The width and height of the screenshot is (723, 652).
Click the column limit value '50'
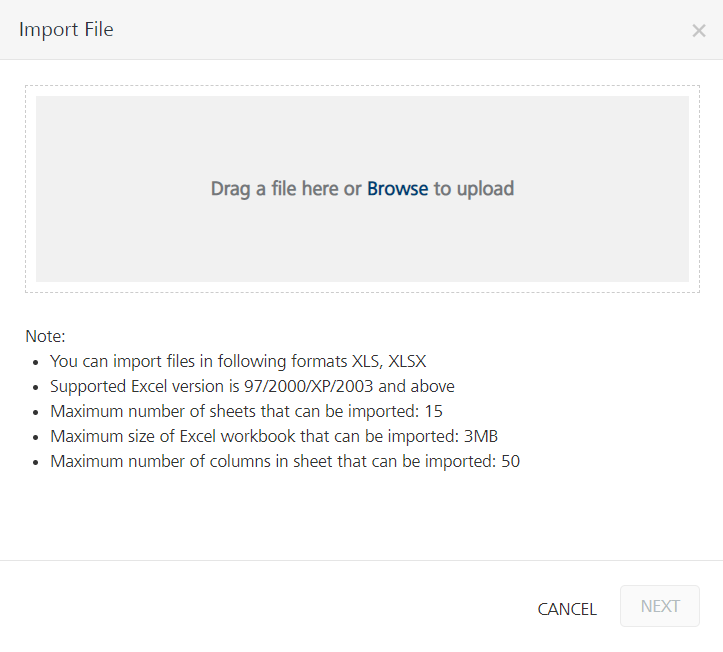(510, 461)
